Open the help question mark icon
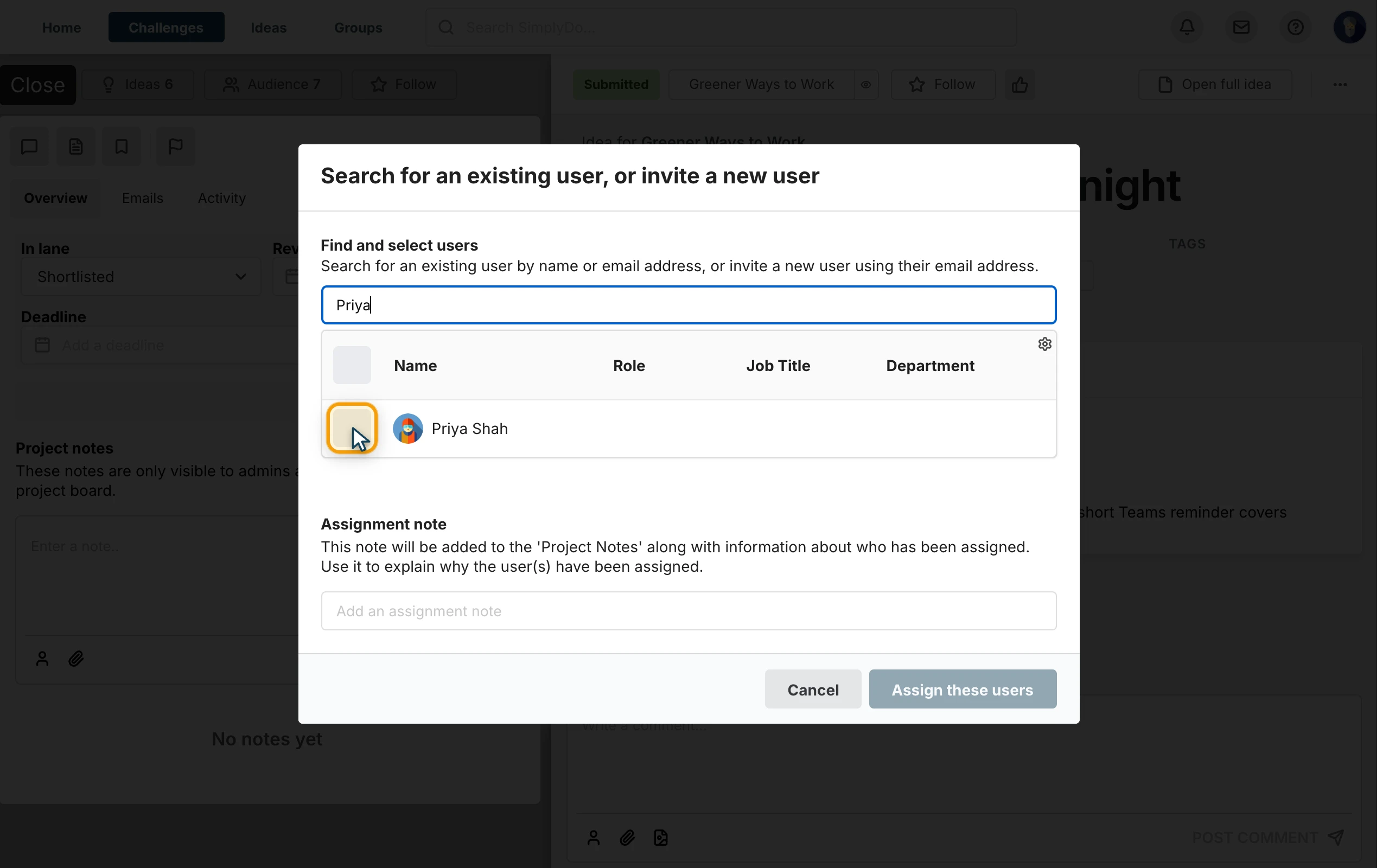Viewport: 1389px width, 868px height. pos(1295,27)
